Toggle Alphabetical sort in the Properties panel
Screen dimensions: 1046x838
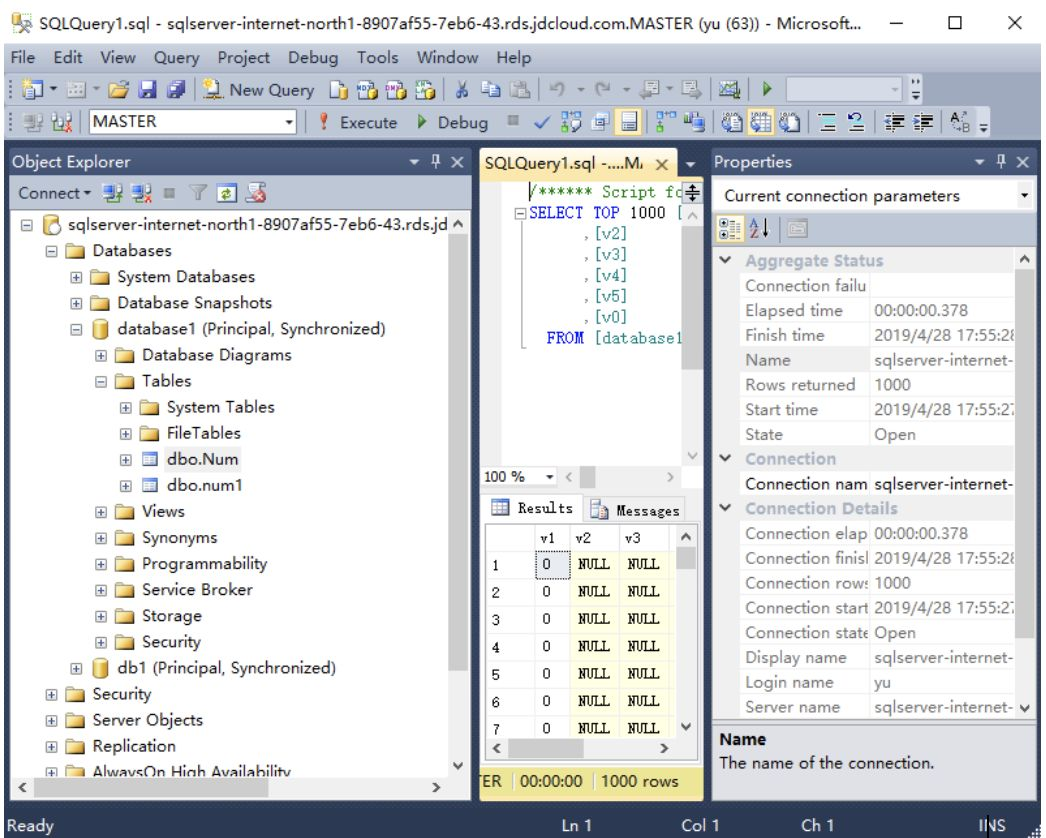click(759, 229)
